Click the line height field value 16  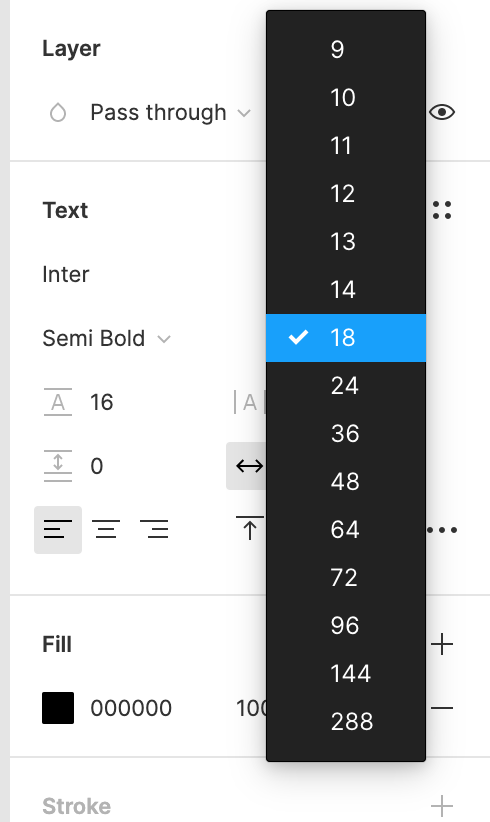pyautogui.click(x=102, y=402)
